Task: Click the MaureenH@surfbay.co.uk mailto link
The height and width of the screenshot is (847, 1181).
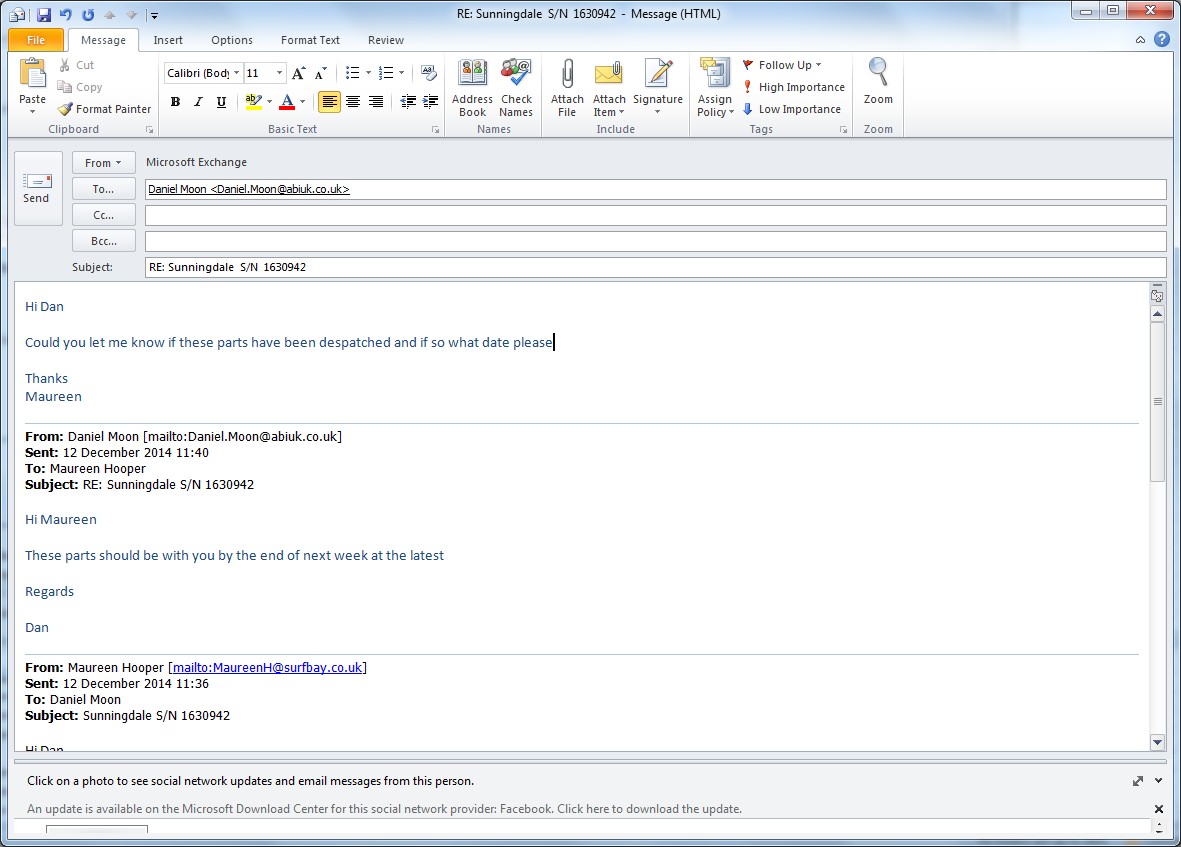Action: (x=268, y=668)
